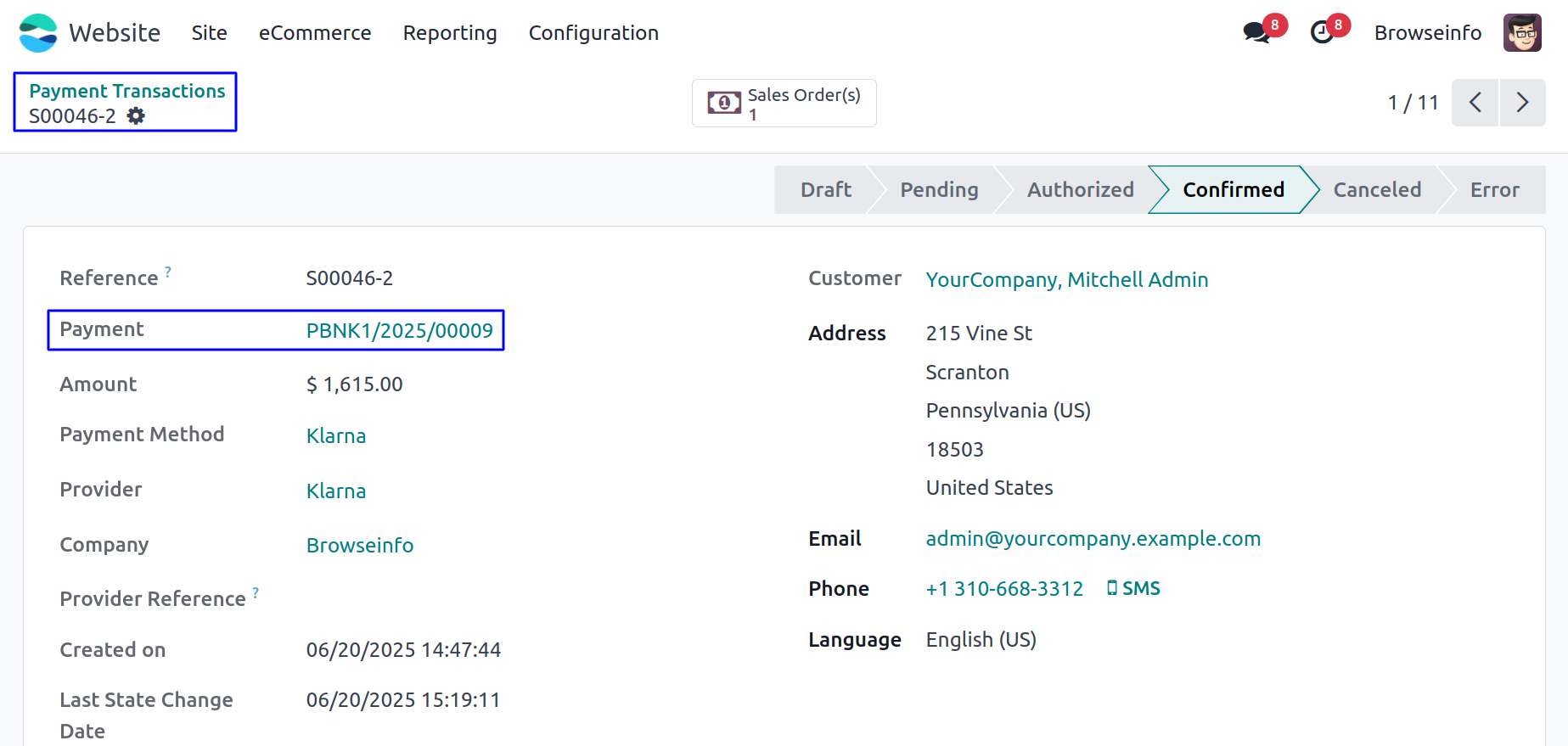
Task: Open the Klarna payment method link
Action: point(336,436)
